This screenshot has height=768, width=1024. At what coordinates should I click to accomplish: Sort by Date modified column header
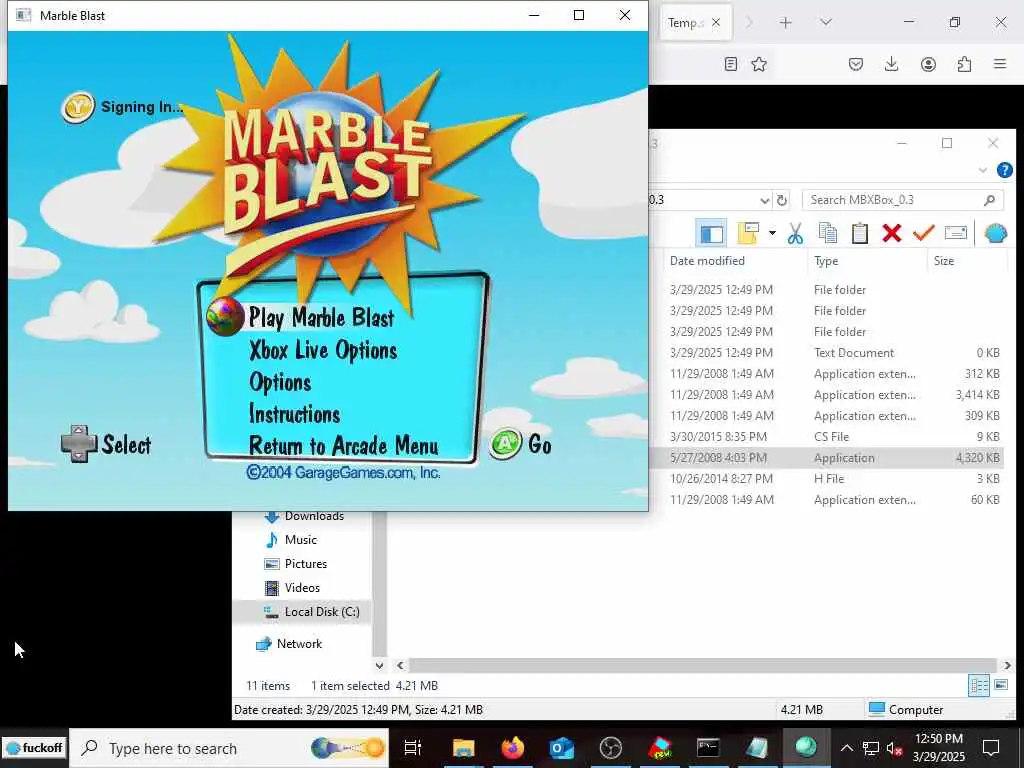click(x=707, y=261)
